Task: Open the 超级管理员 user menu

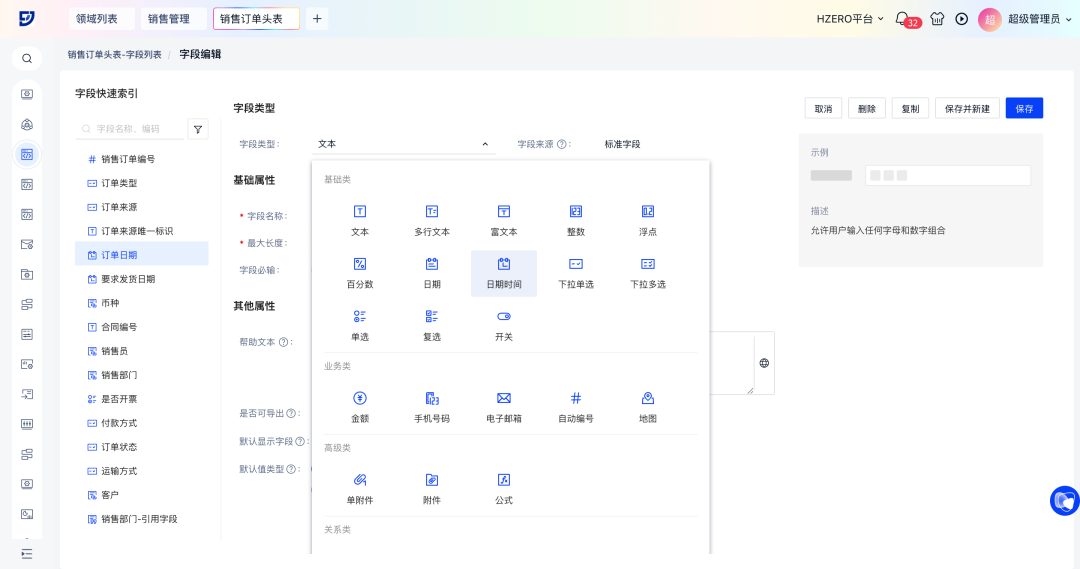Action: (x=1033, y=18)
